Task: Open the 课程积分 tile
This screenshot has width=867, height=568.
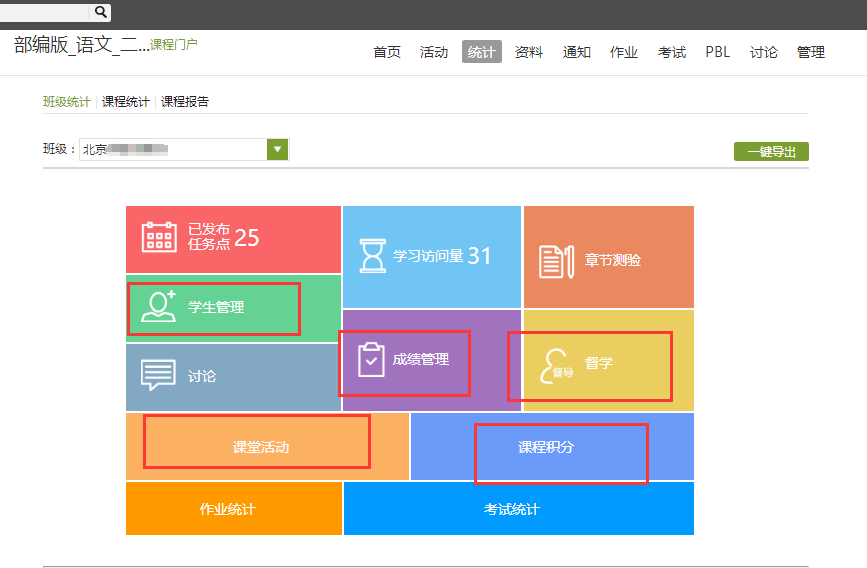Action: tap(546, 447)
